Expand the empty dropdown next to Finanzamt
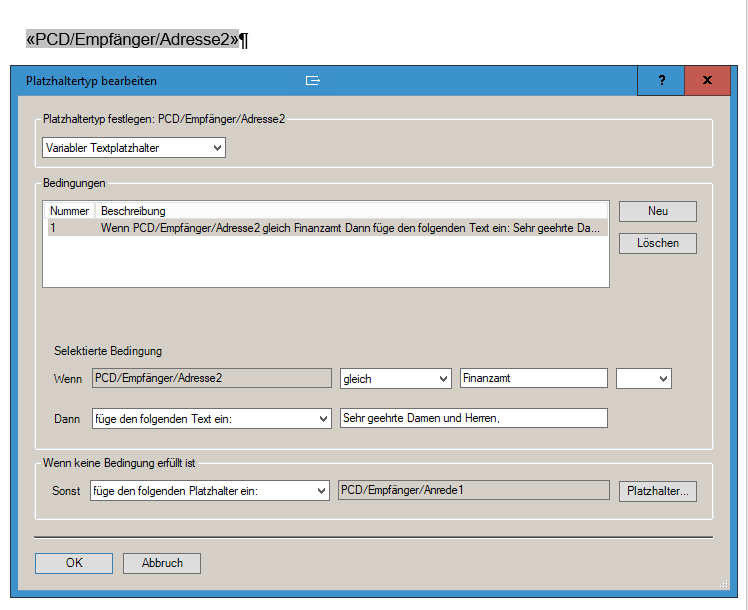The height and width of the screenshot is (610, 748). pos(643,378)
